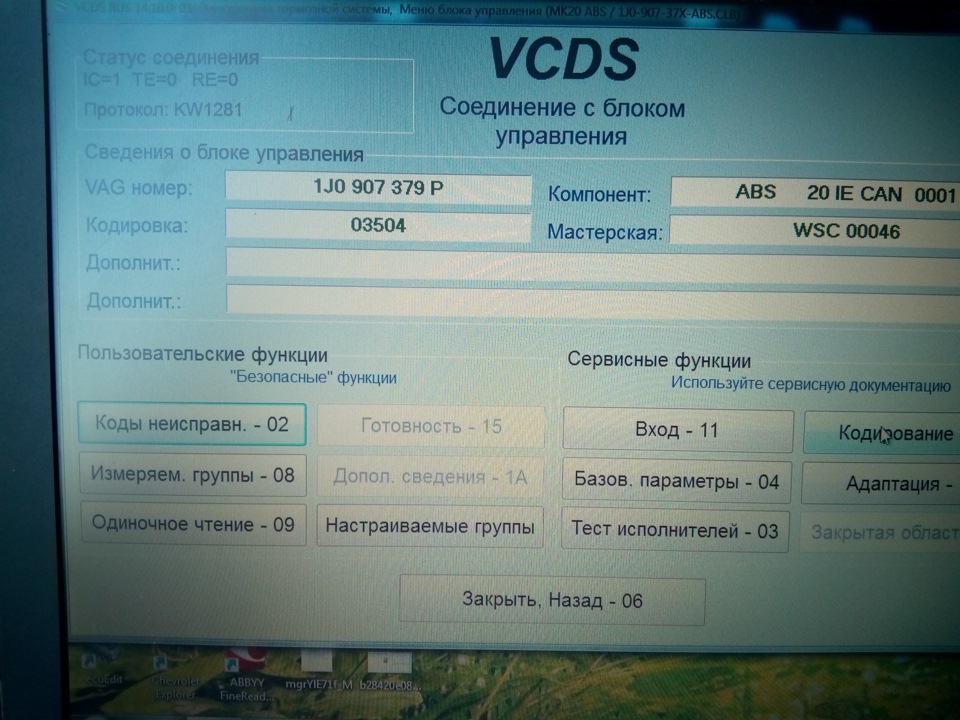960x720 pixels.
Task: Open Настраиваемые группы
Action: point(430,526)
